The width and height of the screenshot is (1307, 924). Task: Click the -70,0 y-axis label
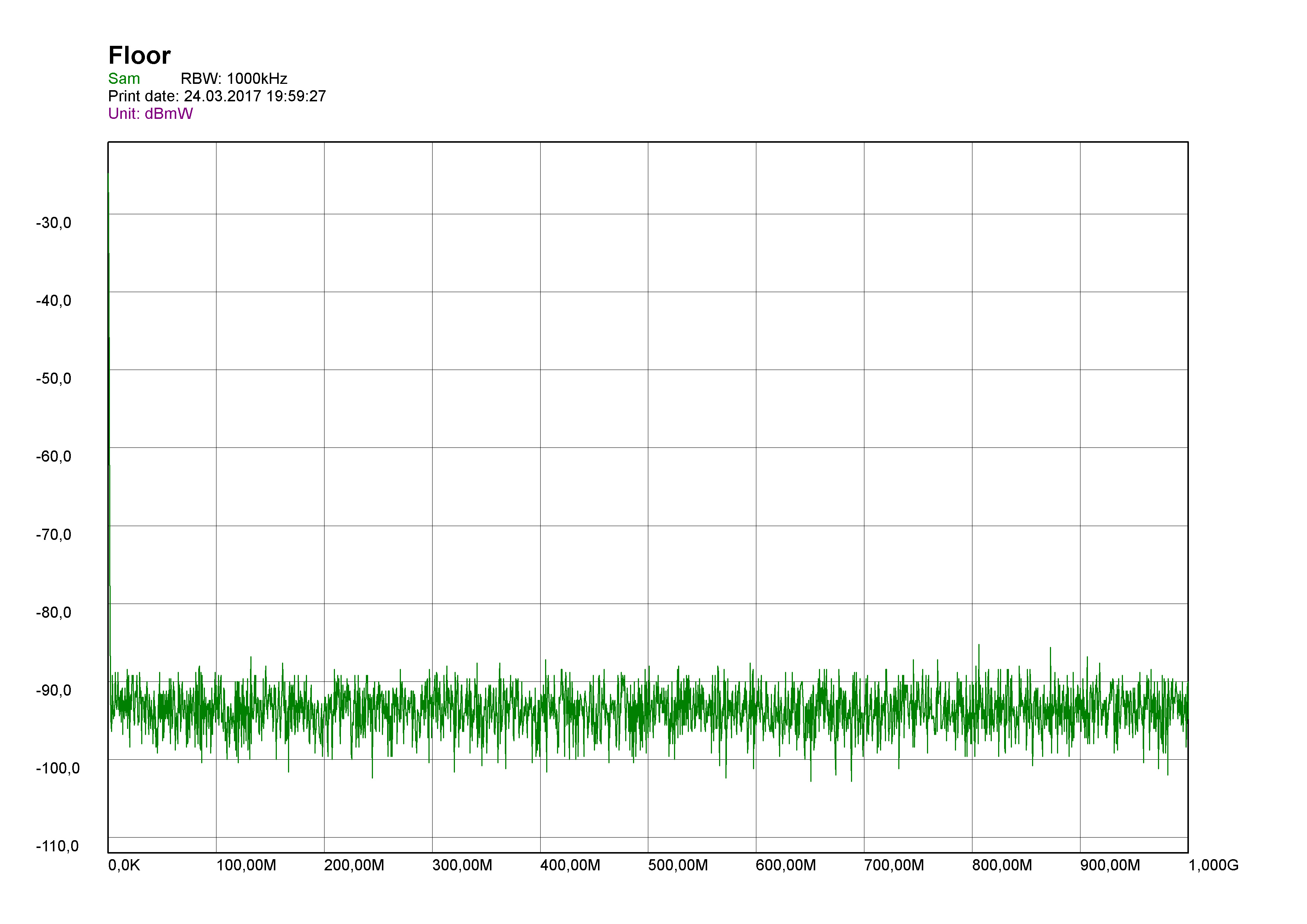point(54,535)
